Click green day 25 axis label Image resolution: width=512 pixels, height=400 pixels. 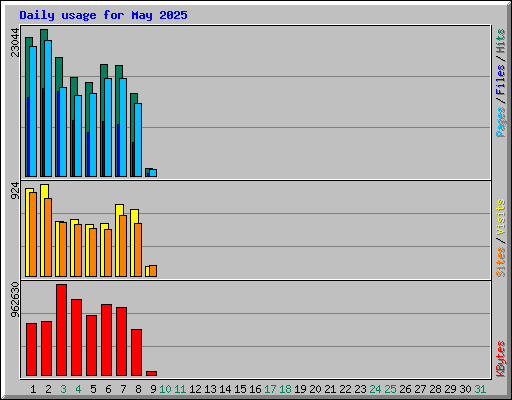coord(390,389)
